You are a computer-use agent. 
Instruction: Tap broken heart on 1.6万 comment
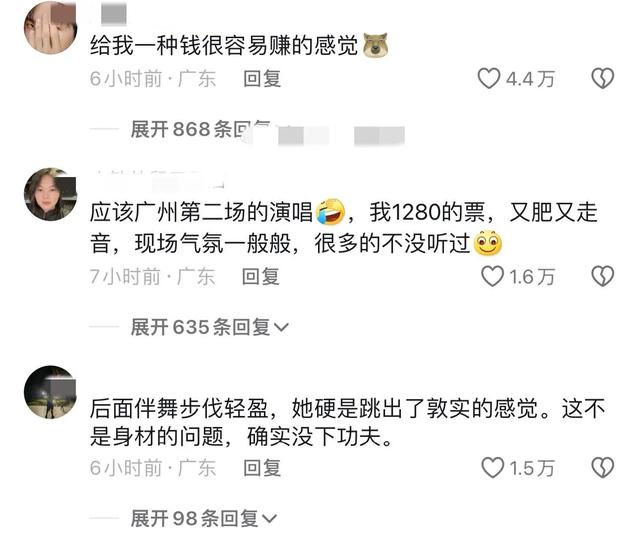(602, 276)
